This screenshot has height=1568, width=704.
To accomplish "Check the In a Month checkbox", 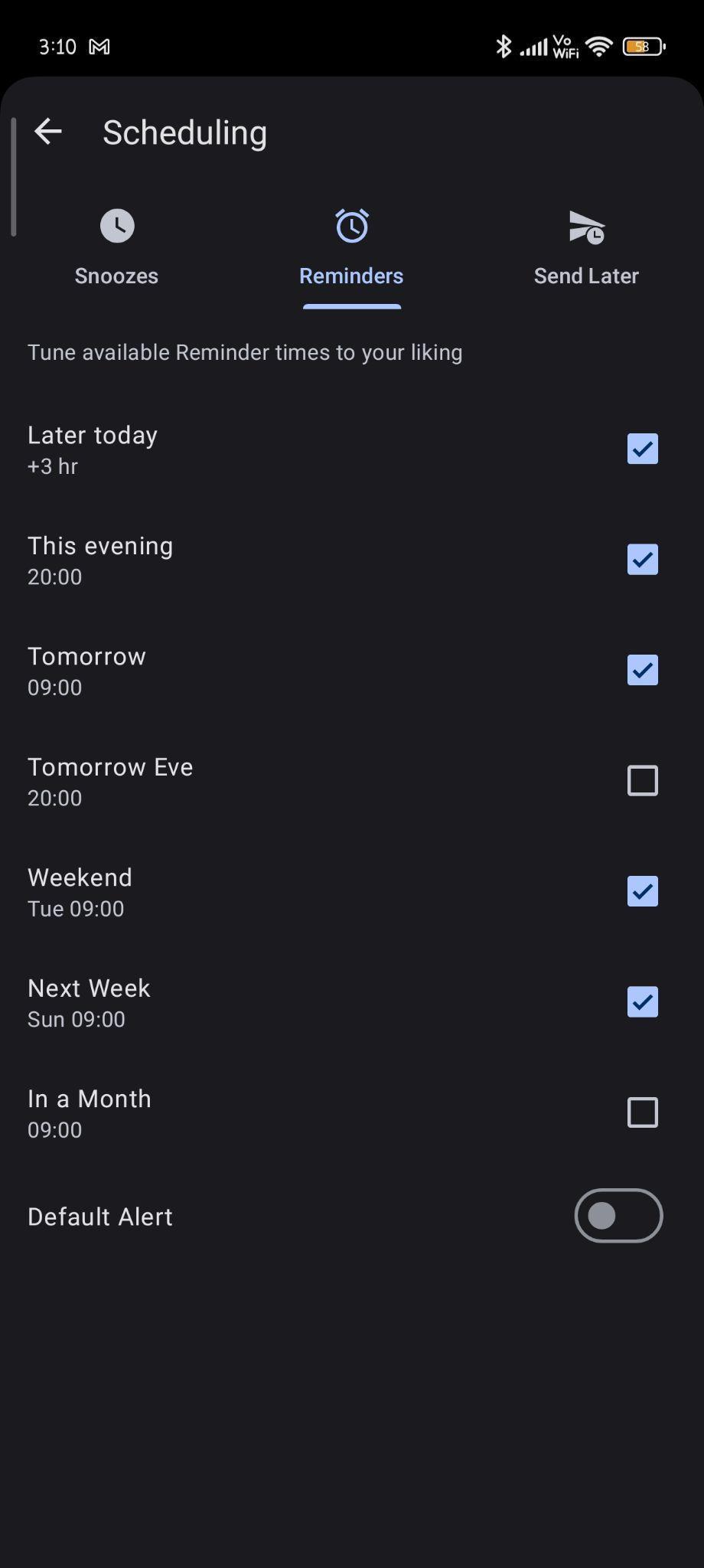I will point(642,1112).
